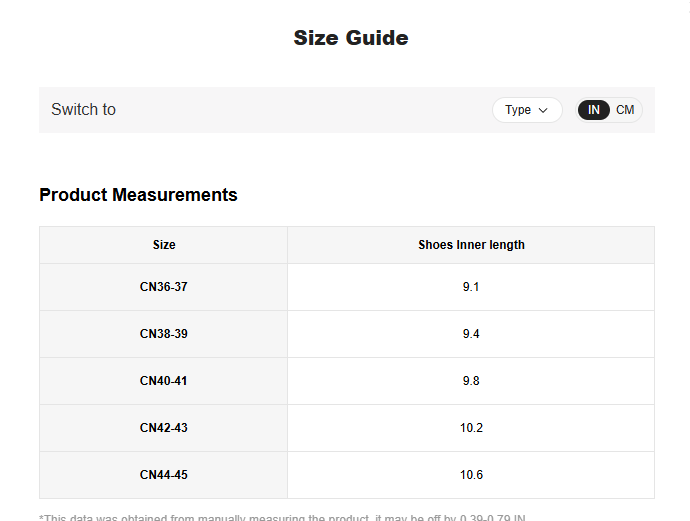690x521 pixels.
Task: Select the CN44-45 size row
Action: tap(164, 475)
